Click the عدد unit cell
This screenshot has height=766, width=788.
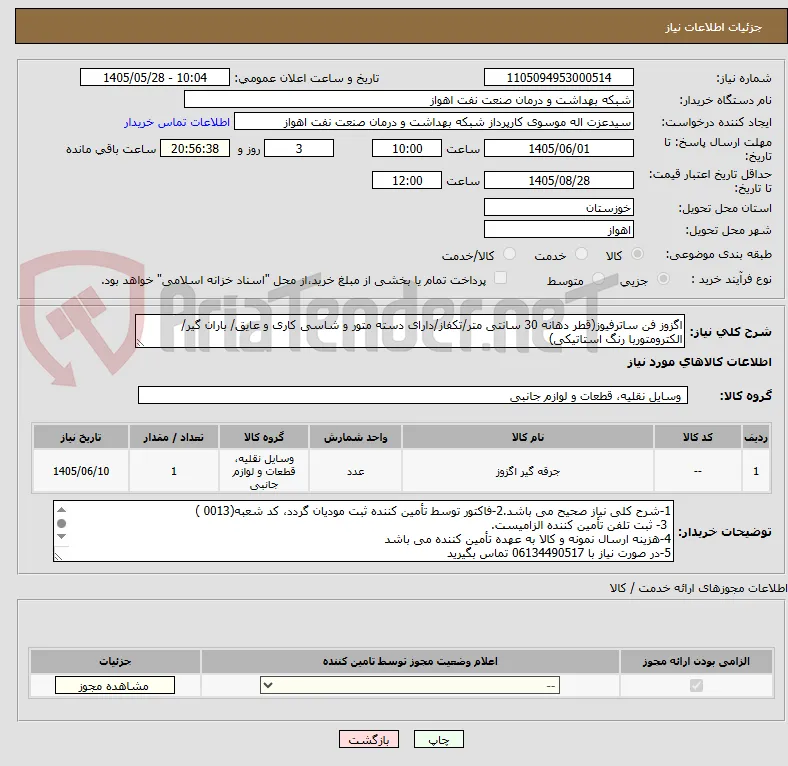click(x=355, y=471)
